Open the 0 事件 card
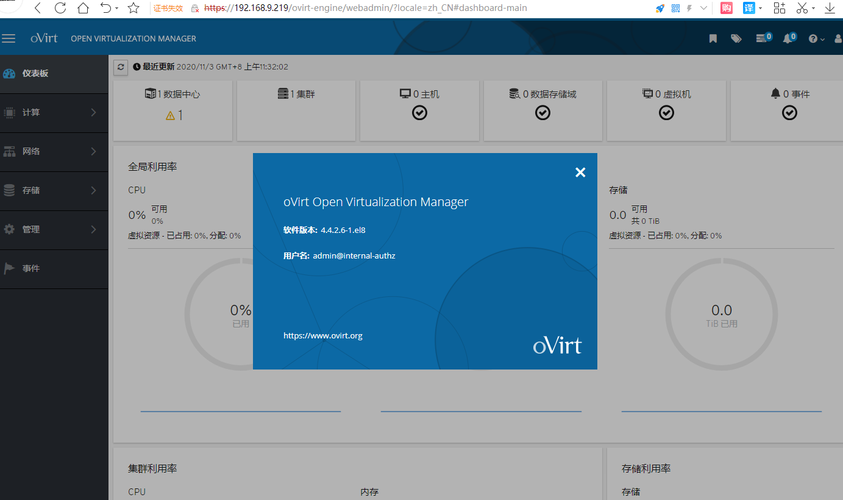Screen dimensions: 843x500 pos(787,111)
